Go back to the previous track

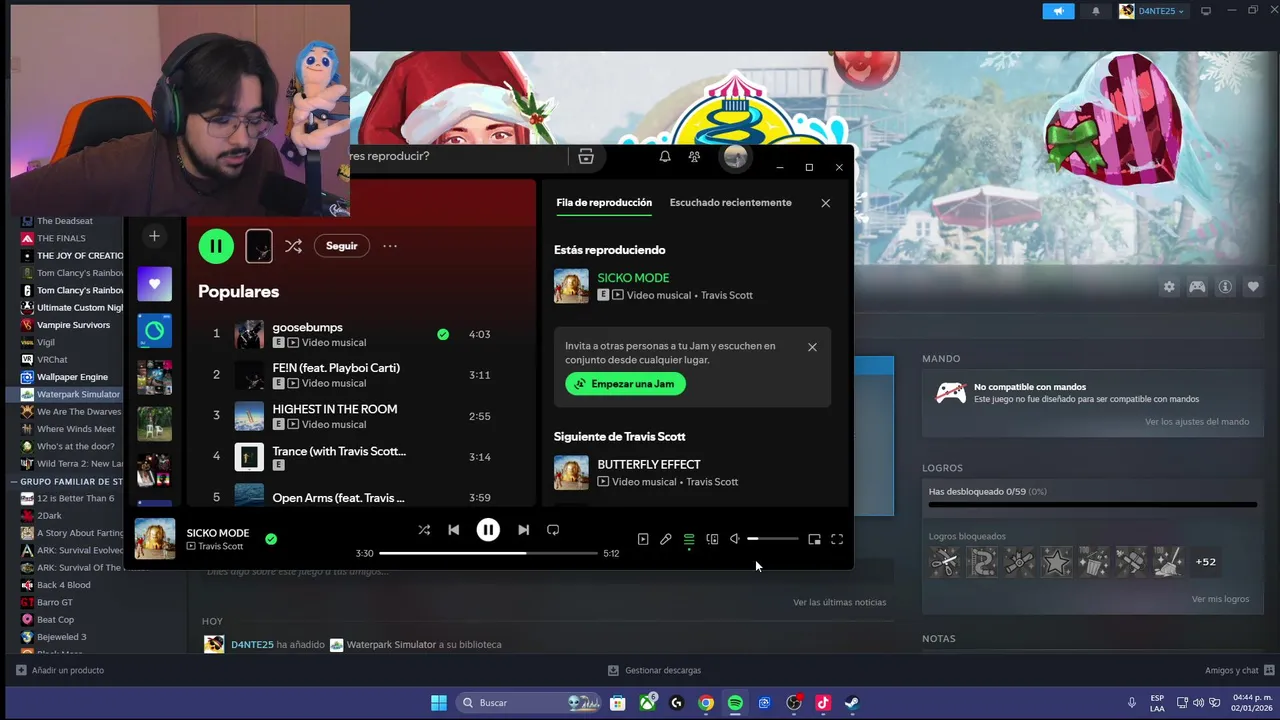453,530
